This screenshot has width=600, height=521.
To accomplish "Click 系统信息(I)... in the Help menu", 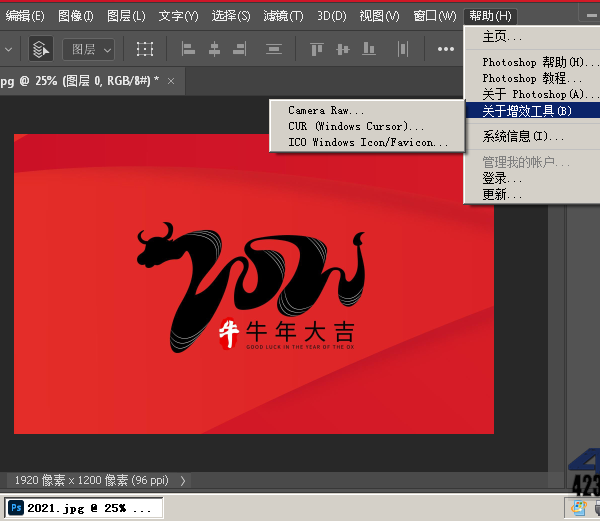I will tap(523, 136).
